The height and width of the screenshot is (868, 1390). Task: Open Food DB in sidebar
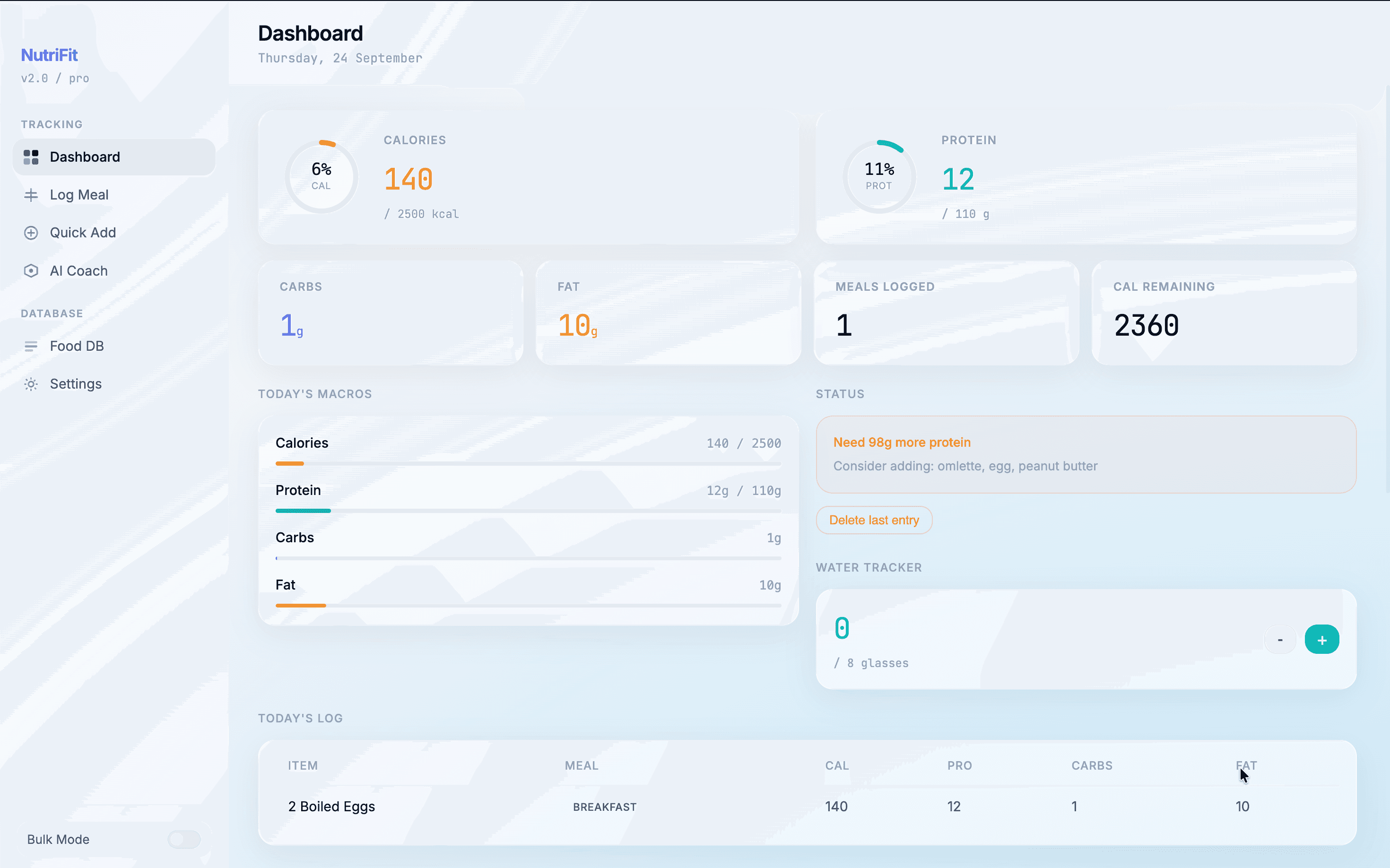113,346
